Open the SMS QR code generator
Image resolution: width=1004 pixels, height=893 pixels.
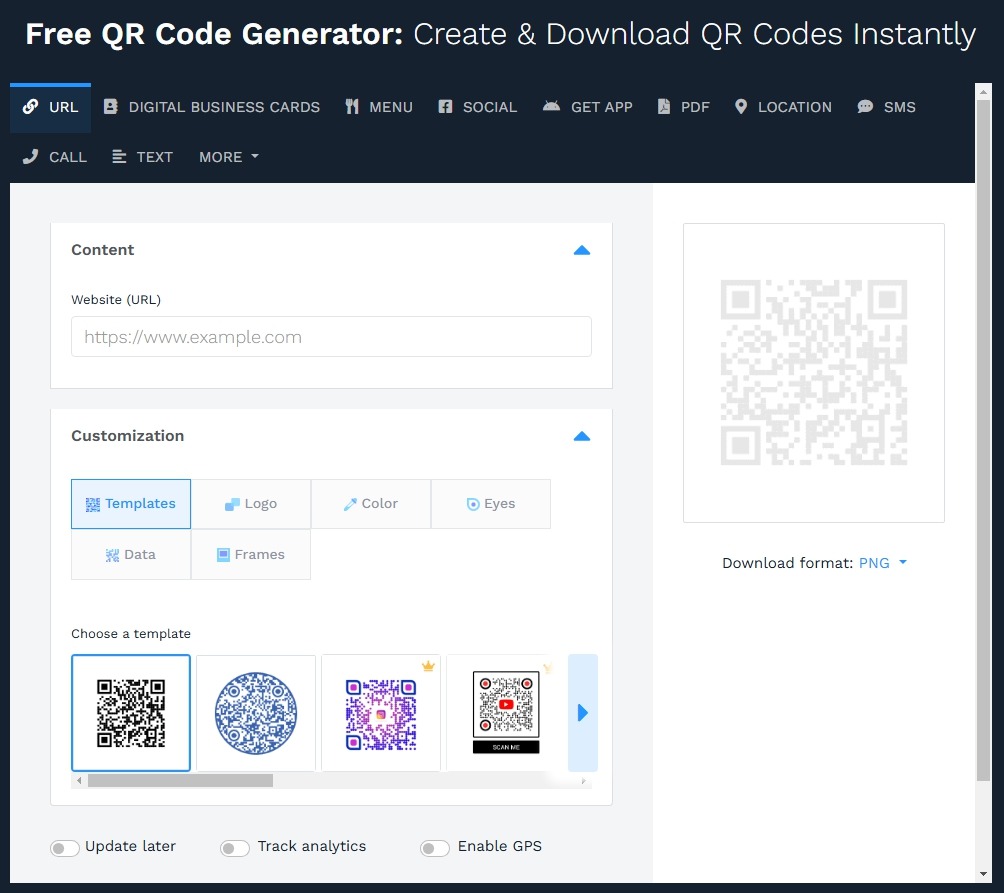point(886,107)
